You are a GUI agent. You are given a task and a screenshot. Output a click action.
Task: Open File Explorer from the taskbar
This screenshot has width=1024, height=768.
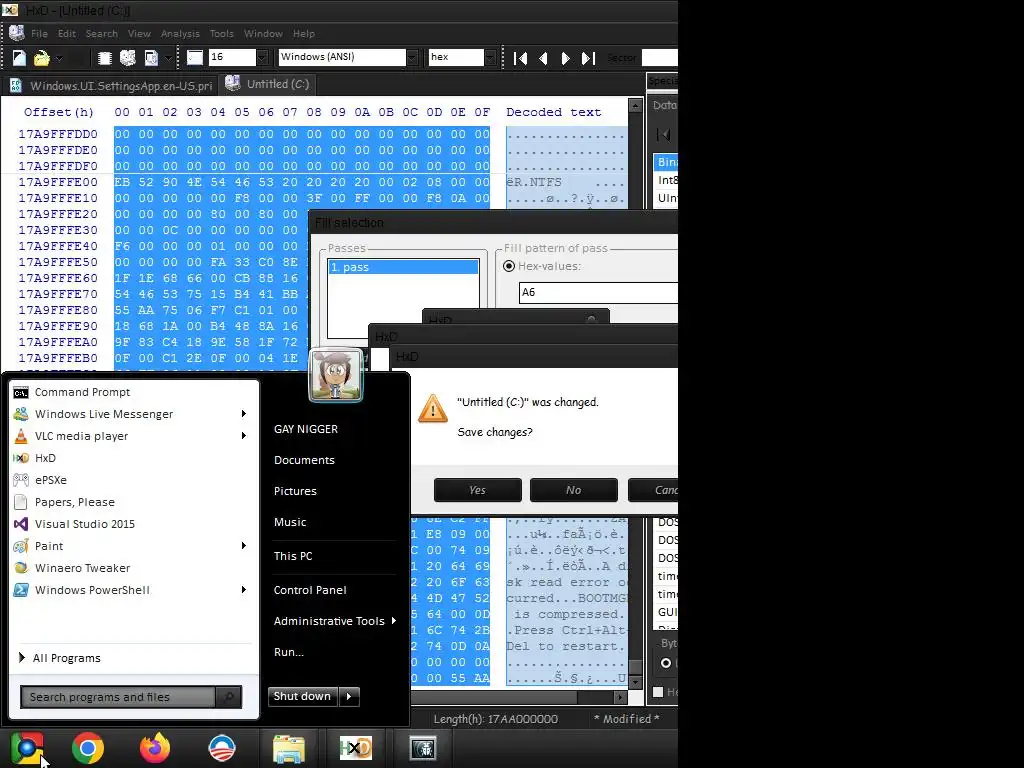(x=288, y=749)
